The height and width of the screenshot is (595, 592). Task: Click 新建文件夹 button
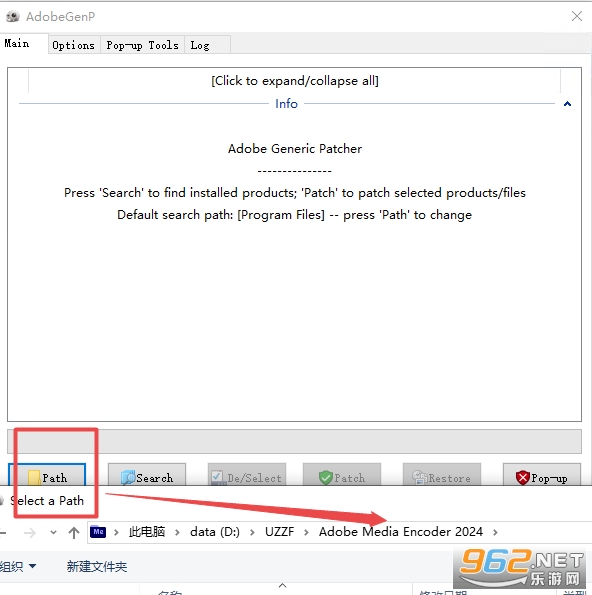point(97,567)
